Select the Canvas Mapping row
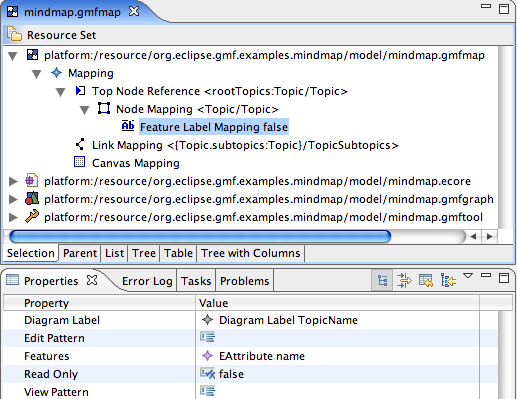This screenshot has height=399, width=517. [136, 163]
